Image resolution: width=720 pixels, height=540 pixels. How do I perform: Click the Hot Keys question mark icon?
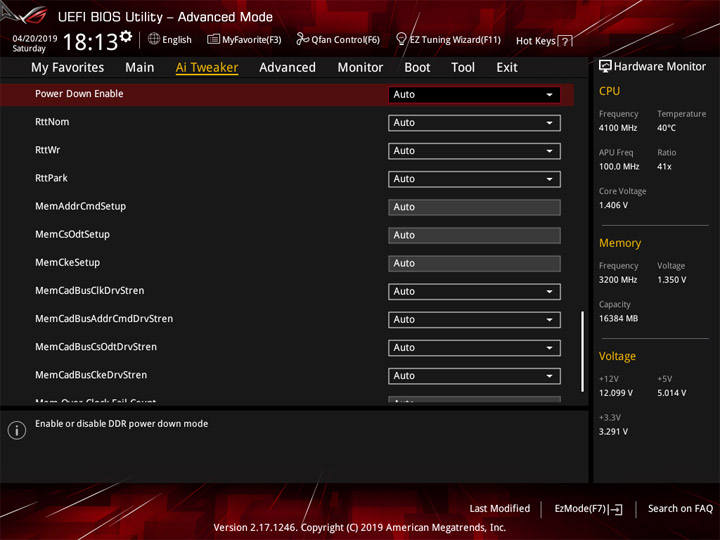[565, 41]
